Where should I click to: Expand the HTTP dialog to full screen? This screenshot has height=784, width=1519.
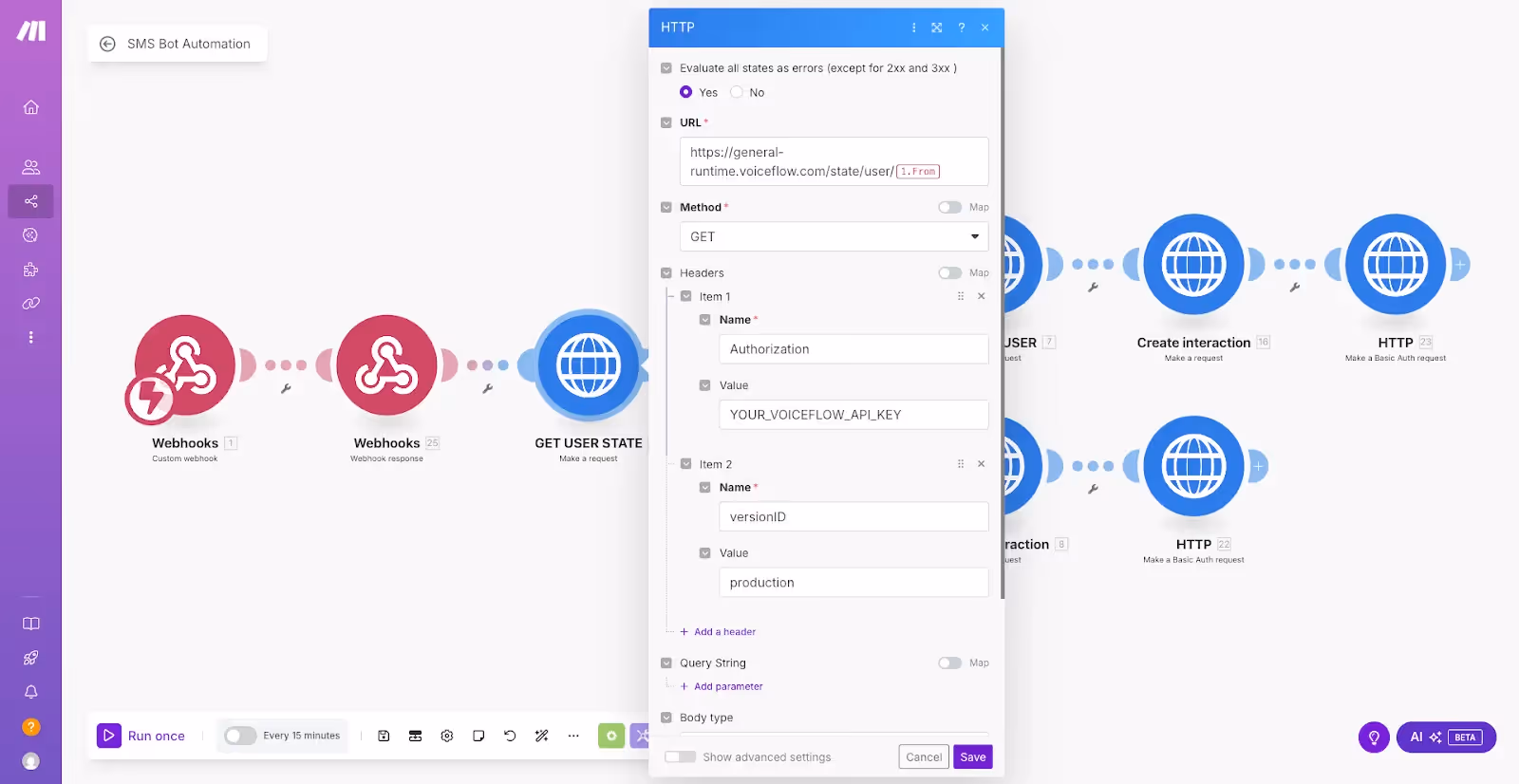pos(937,28)
